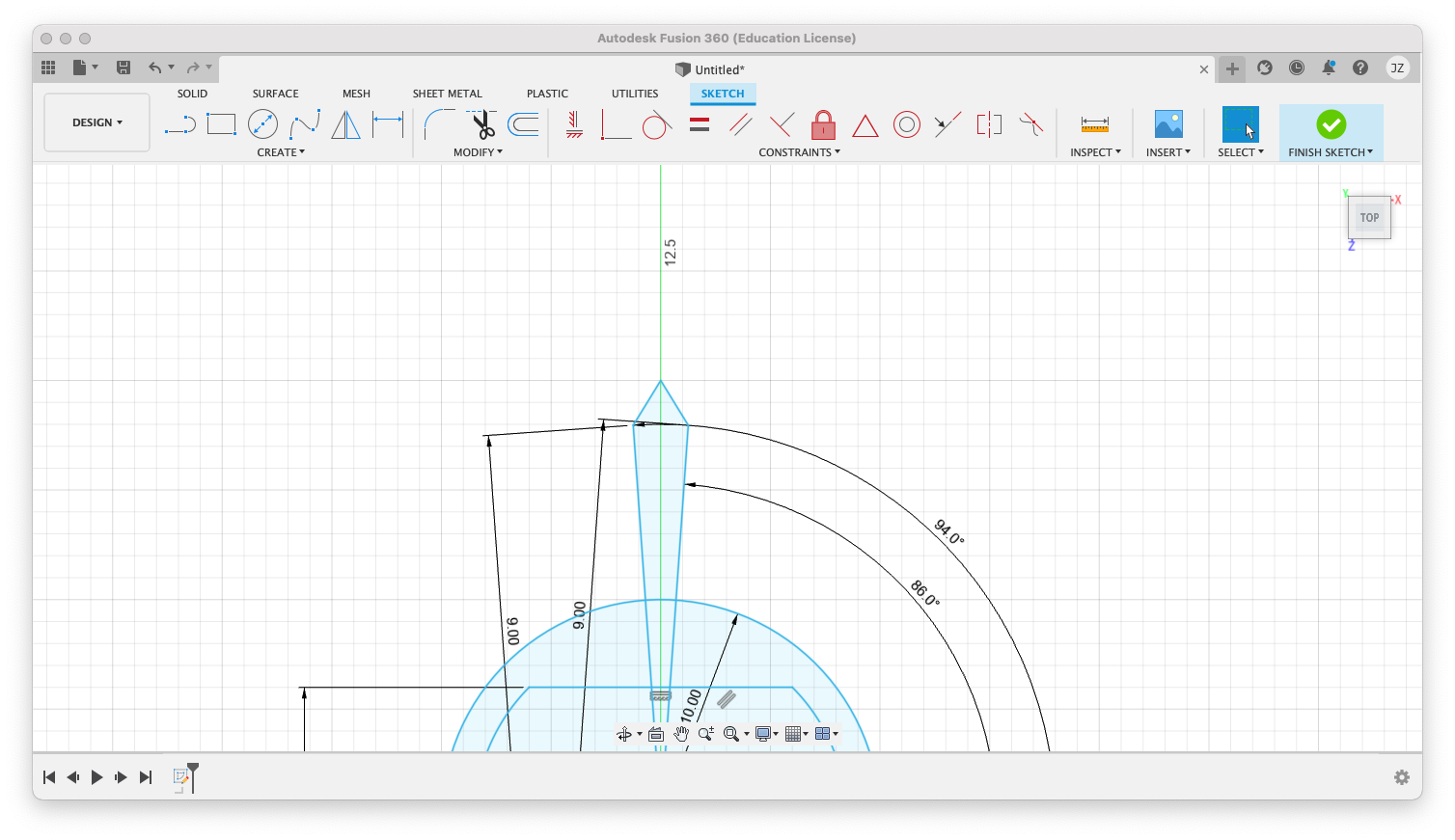Save the document with the disk icon
Screen dimensions: 1455x840
124,68
